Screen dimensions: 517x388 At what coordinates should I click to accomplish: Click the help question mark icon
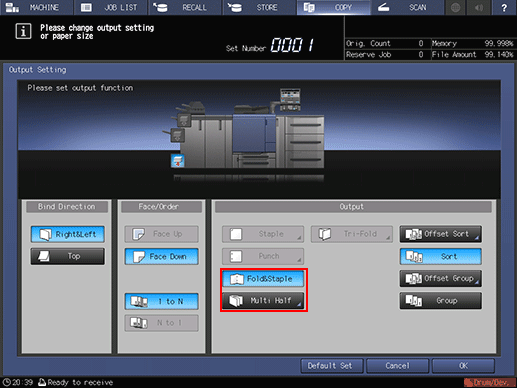(x=504, y=7)
